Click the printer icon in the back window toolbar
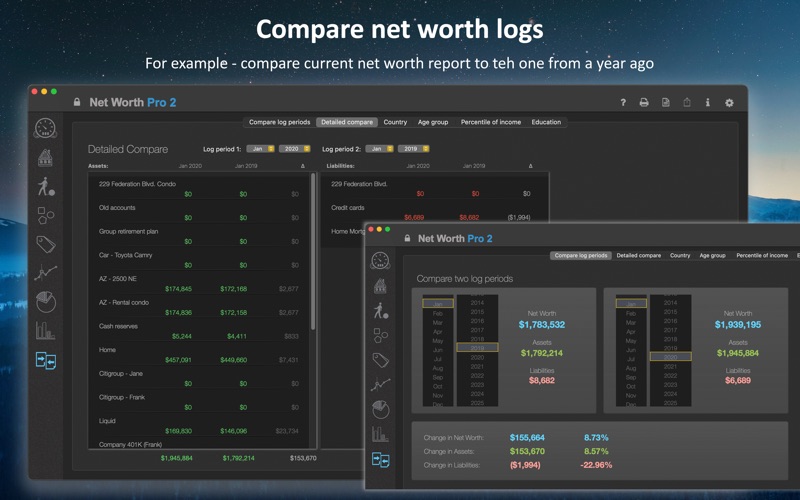Viewport: 800px width, 500px height. click(644, 103)
